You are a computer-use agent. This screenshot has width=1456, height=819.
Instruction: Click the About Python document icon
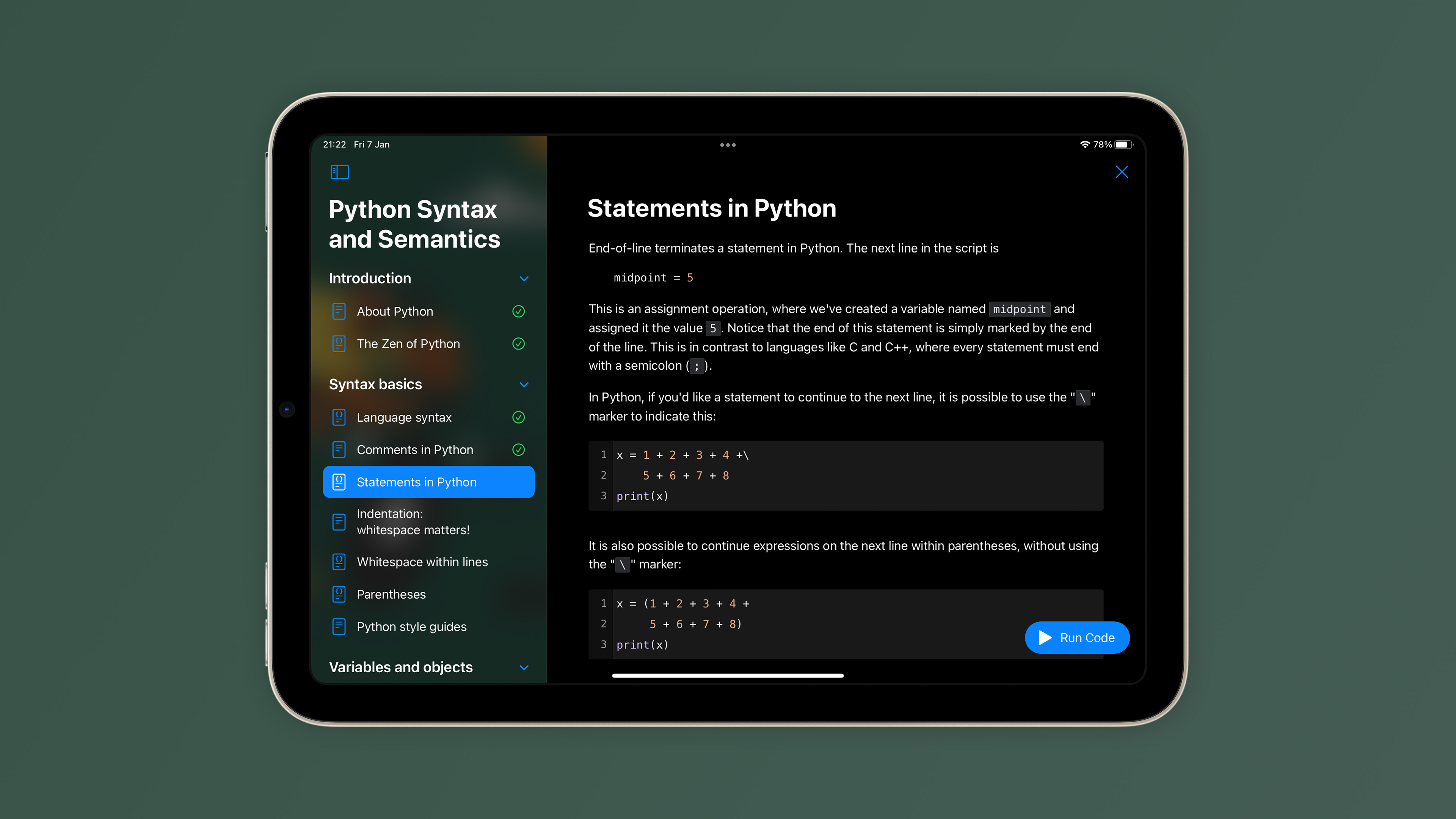click(x=339, y=311)
